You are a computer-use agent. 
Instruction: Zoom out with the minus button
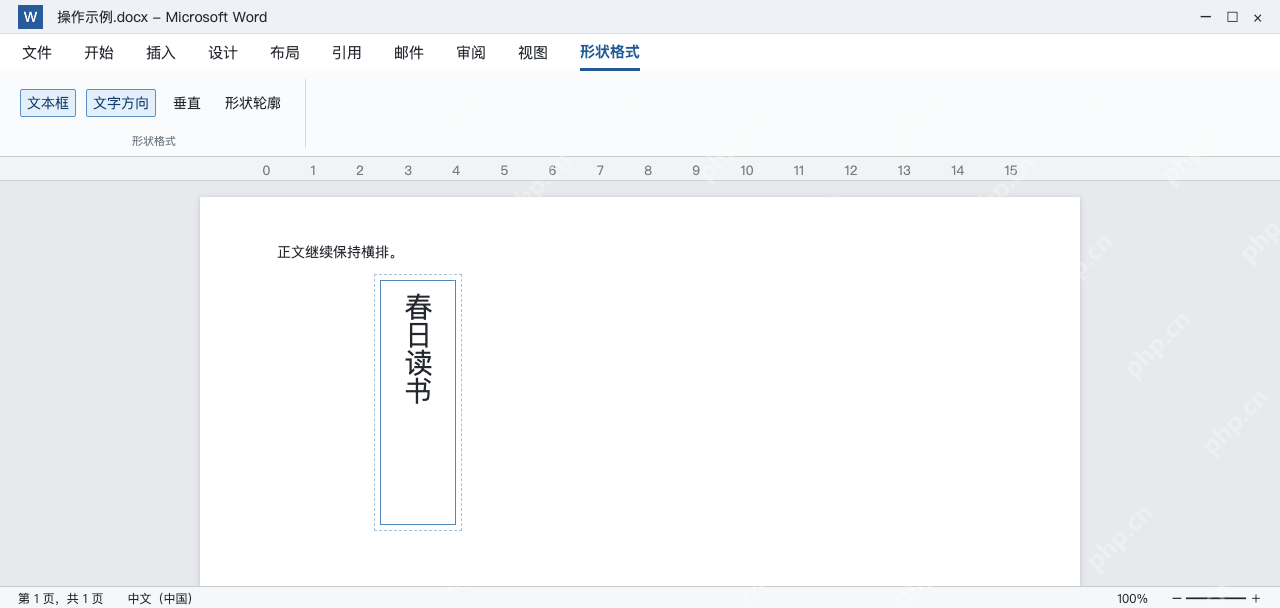click(1176, 598)
